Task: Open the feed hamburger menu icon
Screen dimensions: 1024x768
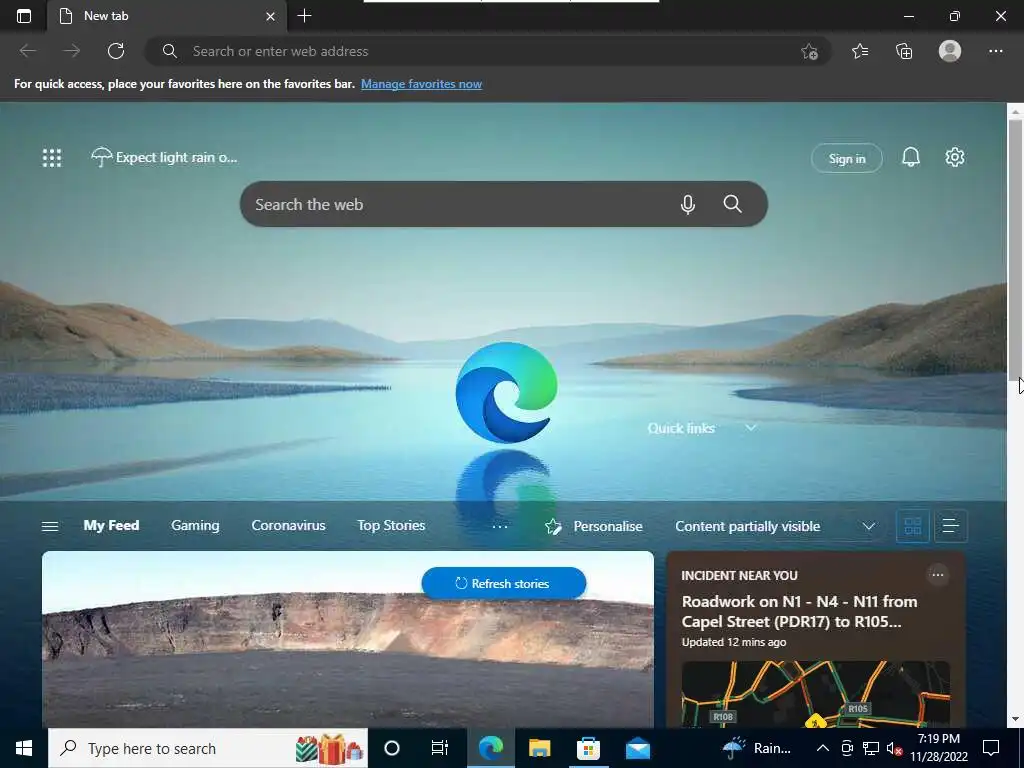Action: [50, 526]
